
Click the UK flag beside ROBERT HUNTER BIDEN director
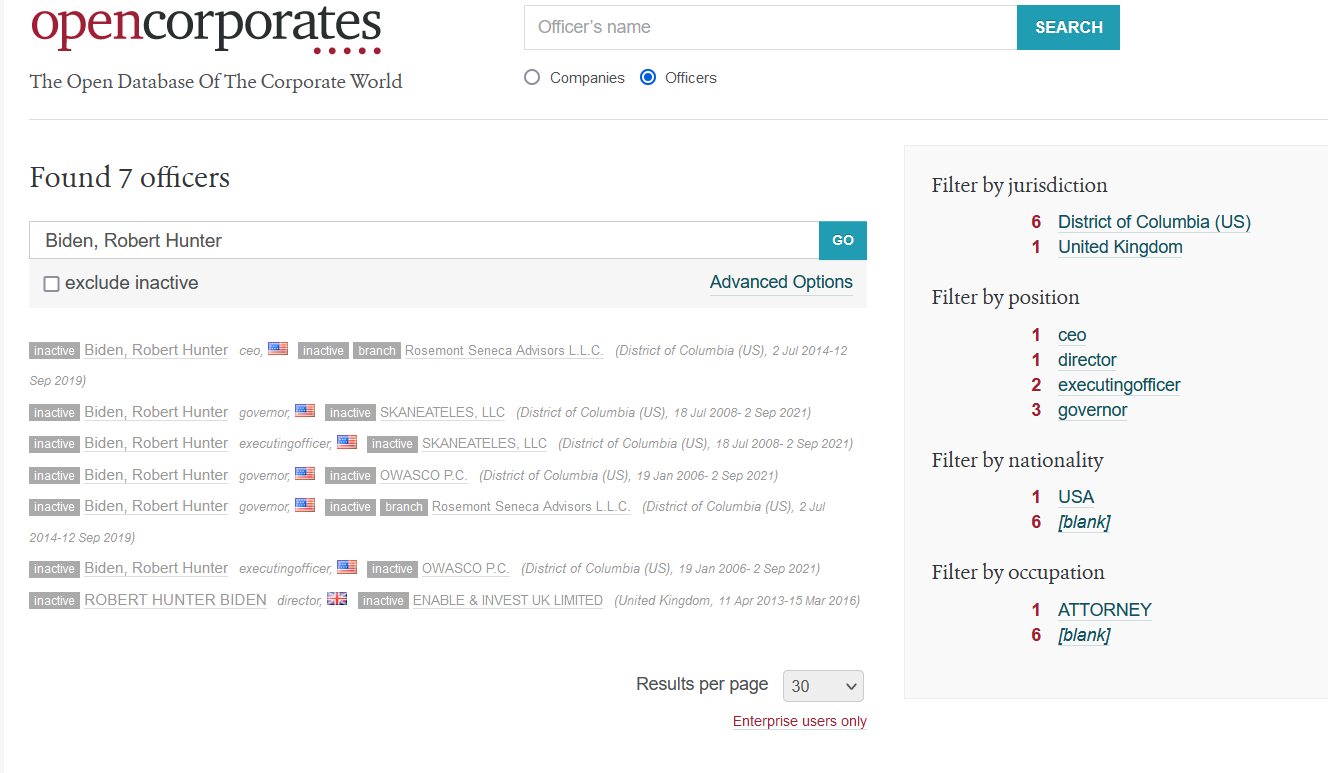click(337, 599)
